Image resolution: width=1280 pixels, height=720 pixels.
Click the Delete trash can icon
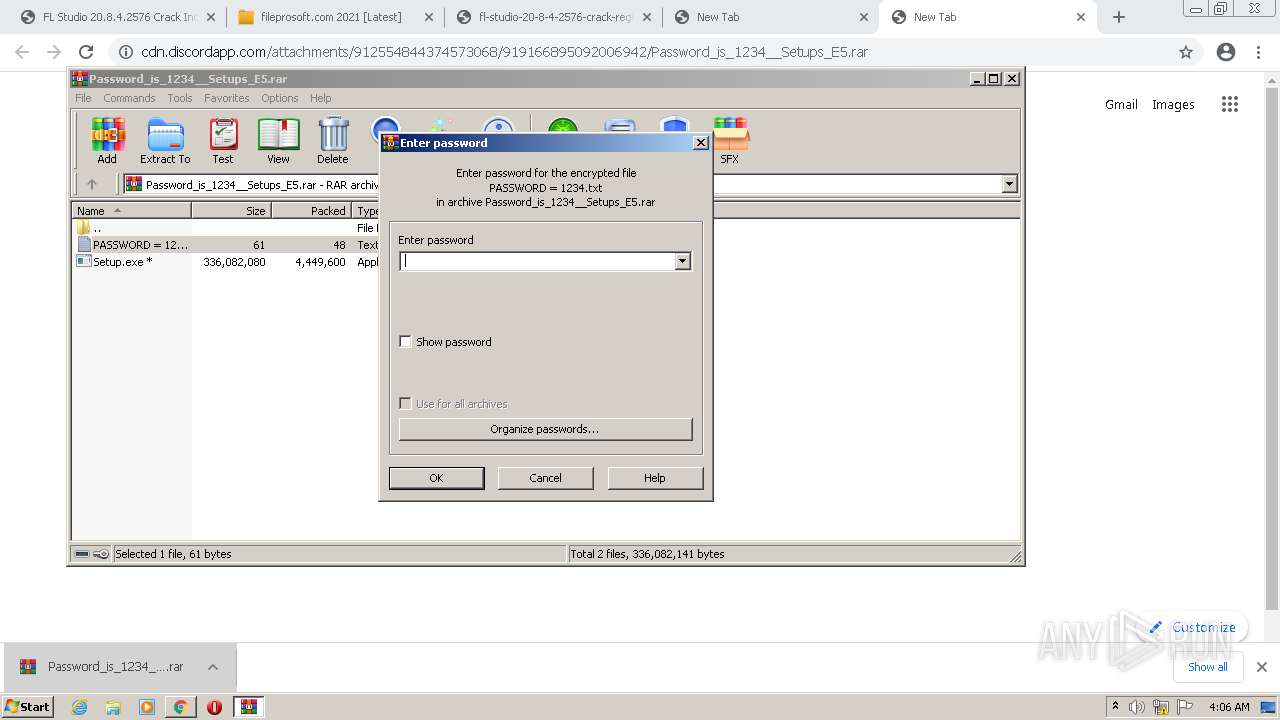333,140
